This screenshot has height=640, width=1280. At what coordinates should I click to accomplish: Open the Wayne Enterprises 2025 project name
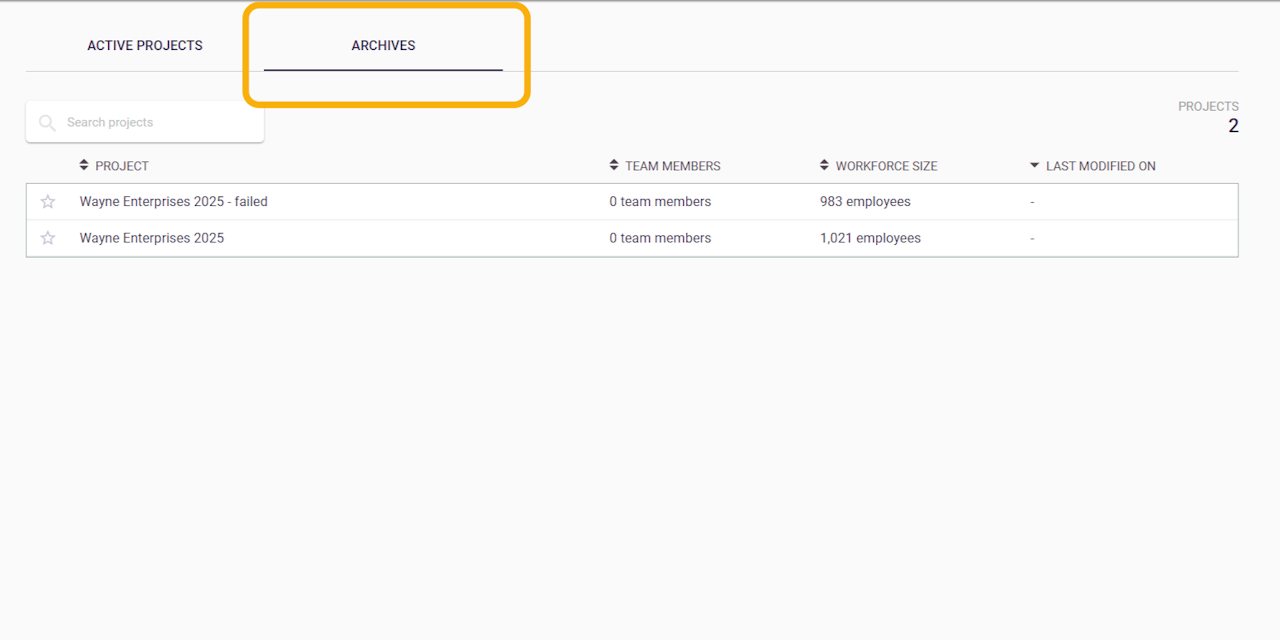(x=152, y=238)
